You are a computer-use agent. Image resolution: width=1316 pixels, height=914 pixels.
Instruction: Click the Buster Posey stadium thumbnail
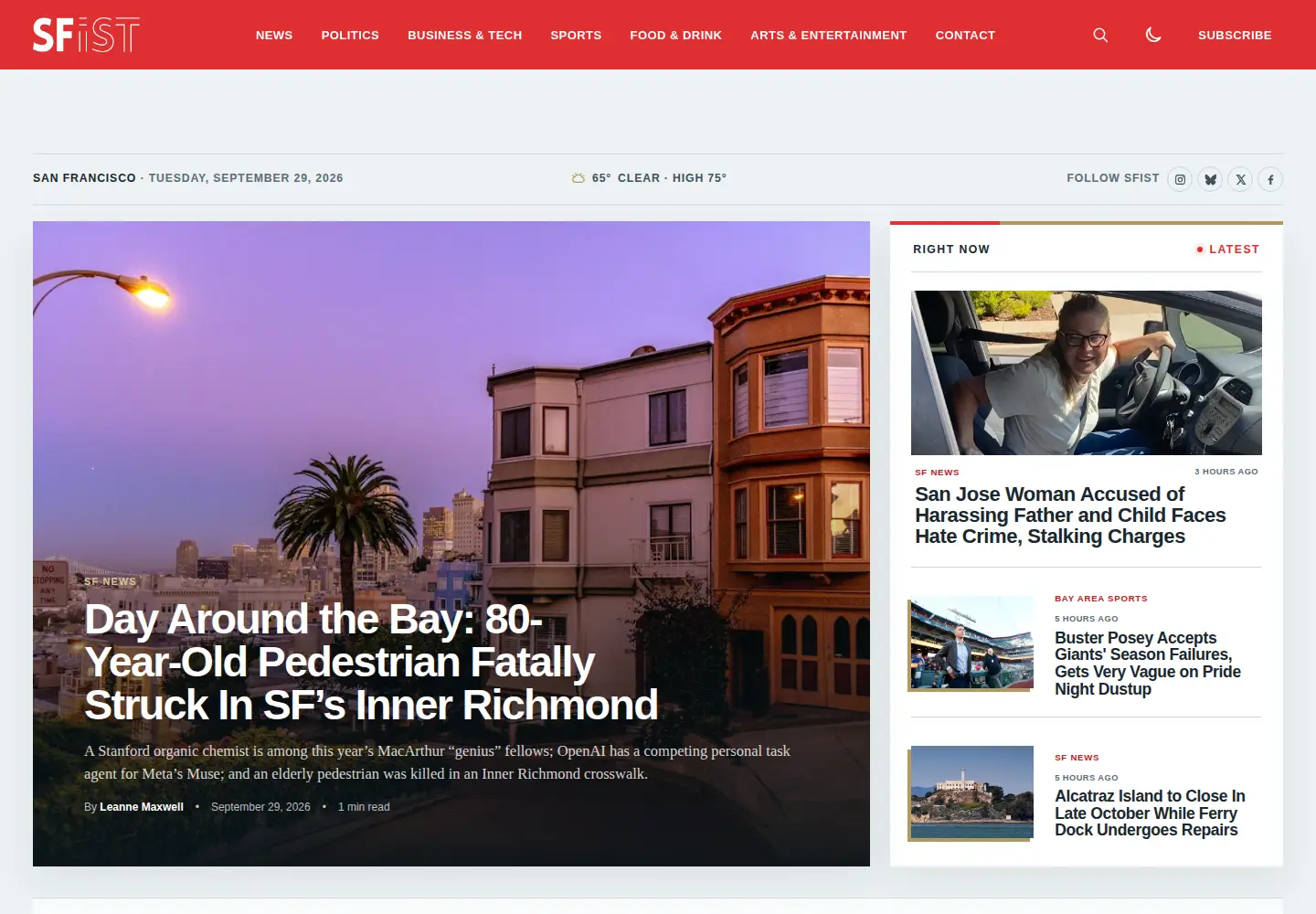pyautogui.click(x=972, y=643)
